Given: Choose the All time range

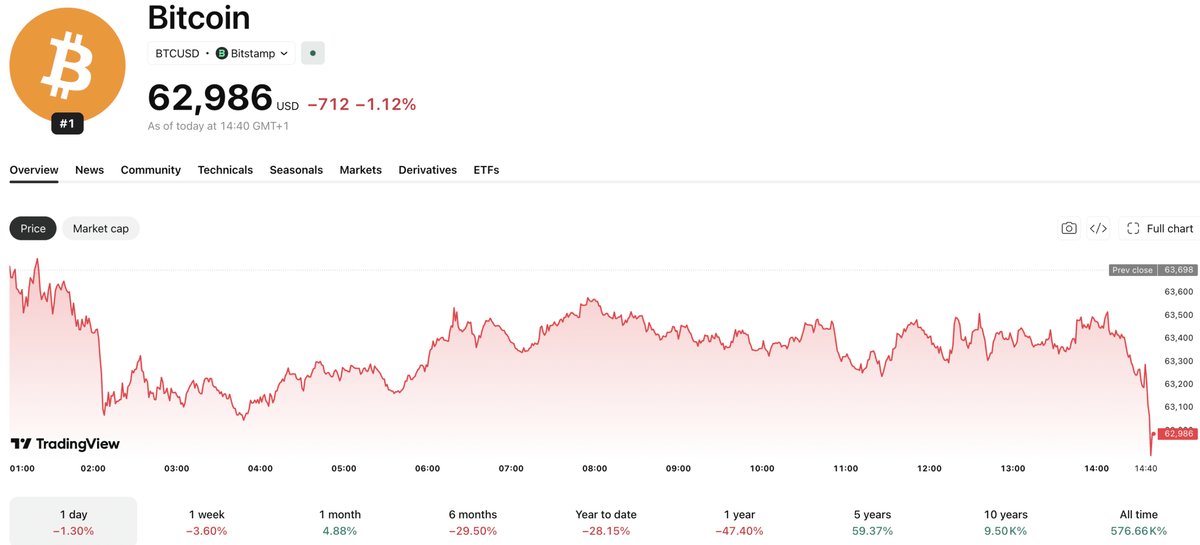Looking at the screenshot, I should tap(1139, 522).
